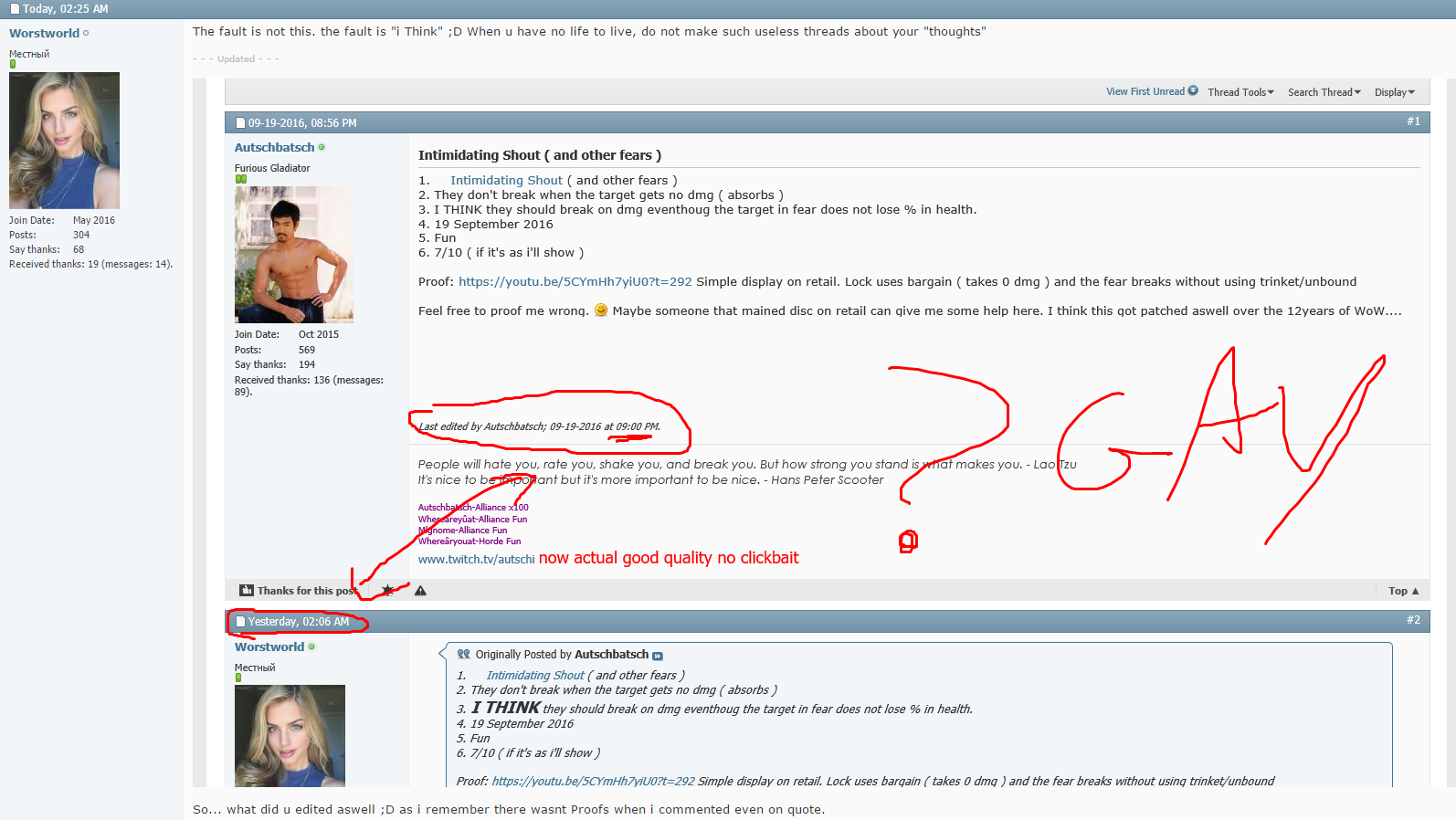Visit the www.twitch.tv/autschi link

pyautogui.click(x=476, y=560)
